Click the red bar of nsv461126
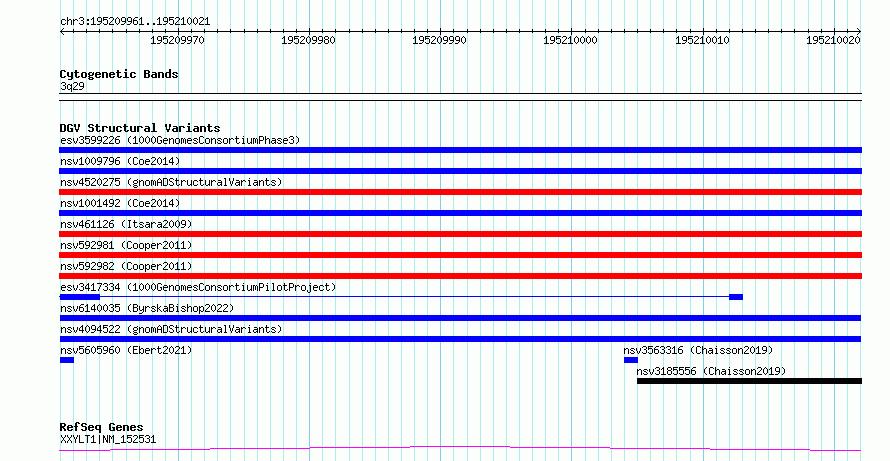The height and width of the screenshot is (461, 890). pos(460,234)
